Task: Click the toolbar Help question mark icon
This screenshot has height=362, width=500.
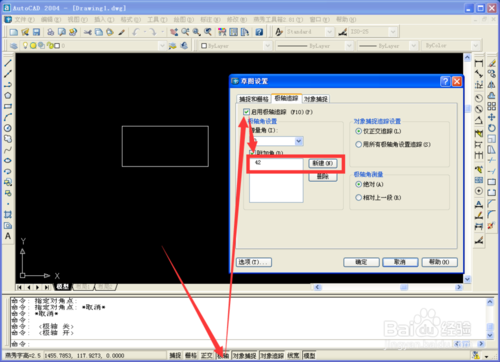Action: pyautogui.click(x=259, y=32)
